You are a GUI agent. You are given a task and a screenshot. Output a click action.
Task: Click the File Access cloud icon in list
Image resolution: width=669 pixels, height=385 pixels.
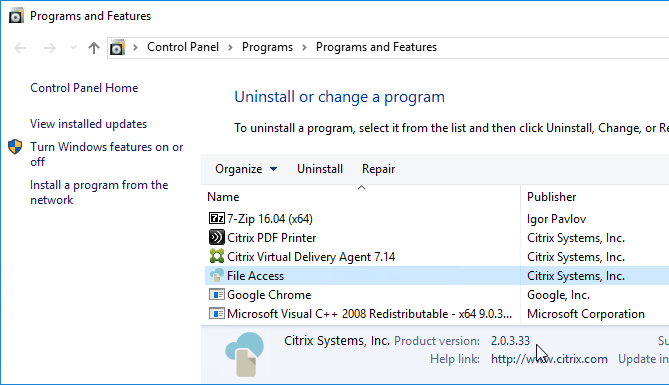(x=217, y=275)
